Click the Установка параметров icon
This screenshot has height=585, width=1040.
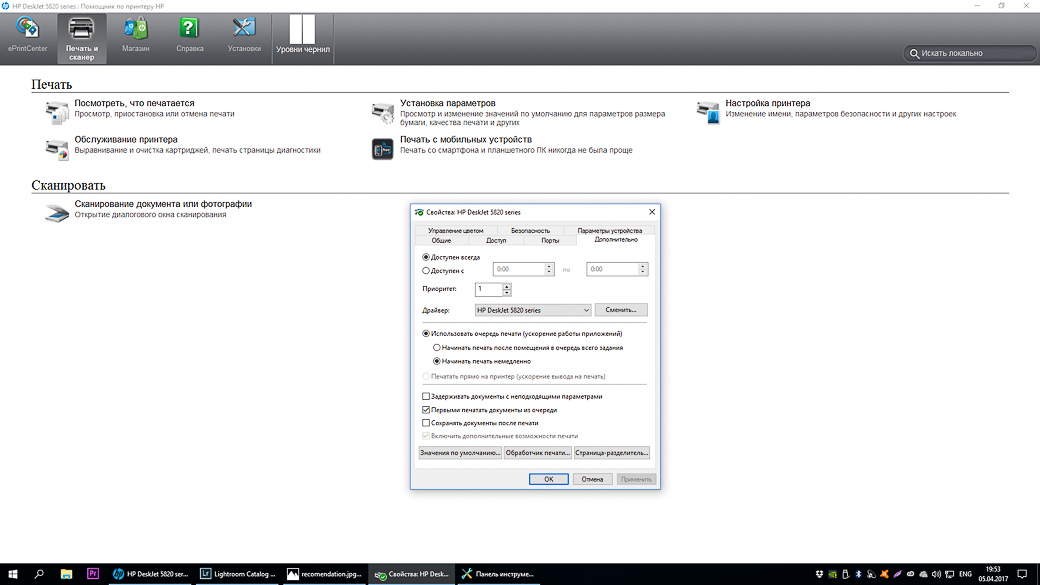[383, 112]
